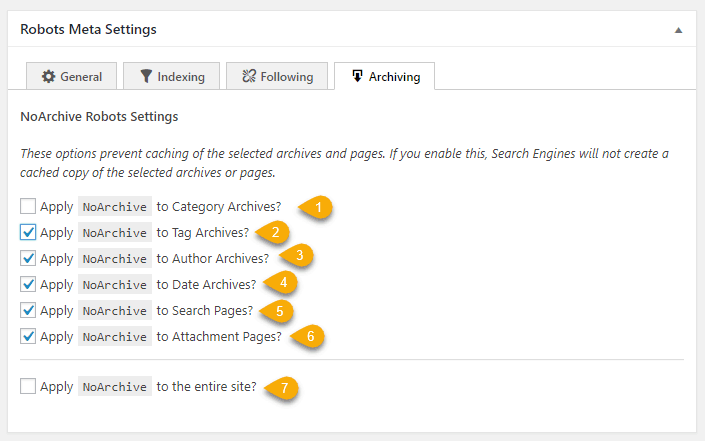Click the Robots Meta Settings panel title
705x441 pixels.
tap(88, 30)
